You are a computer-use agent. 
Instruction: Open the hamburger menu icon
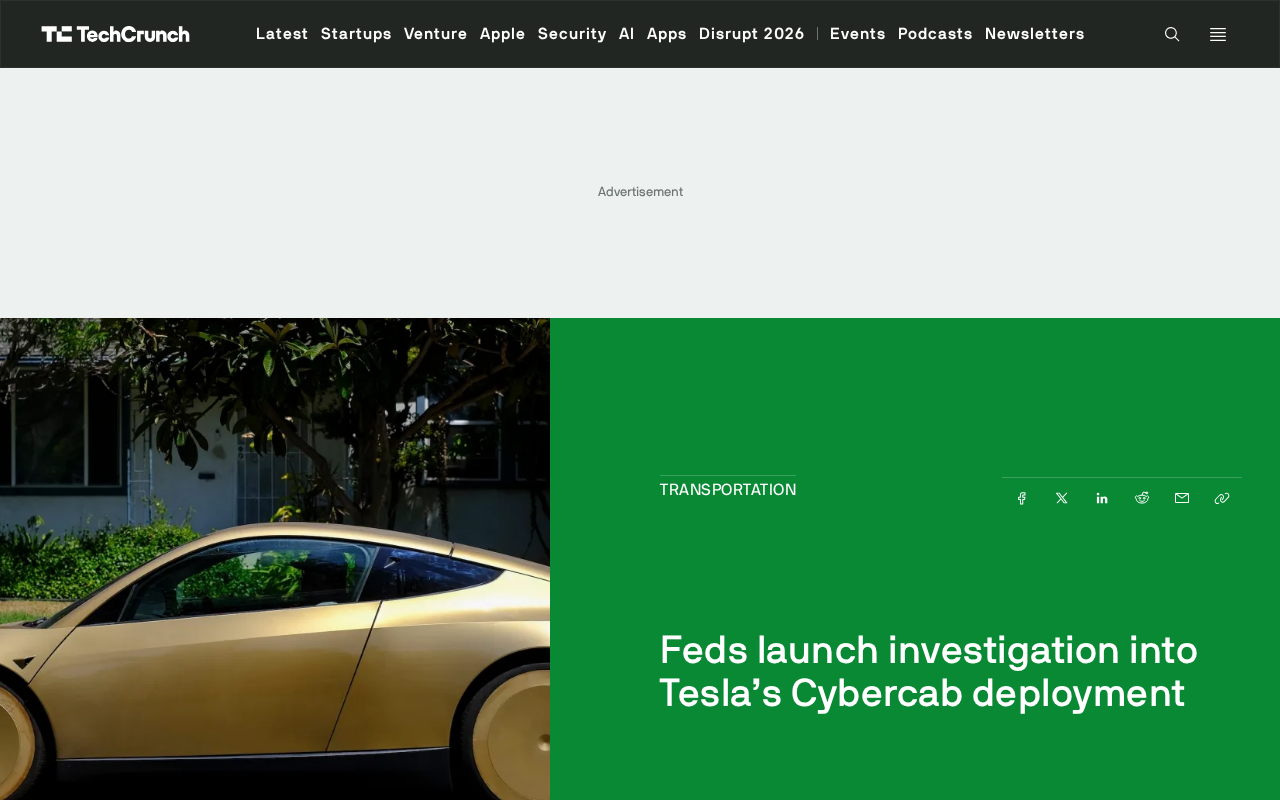(1218, 34)
